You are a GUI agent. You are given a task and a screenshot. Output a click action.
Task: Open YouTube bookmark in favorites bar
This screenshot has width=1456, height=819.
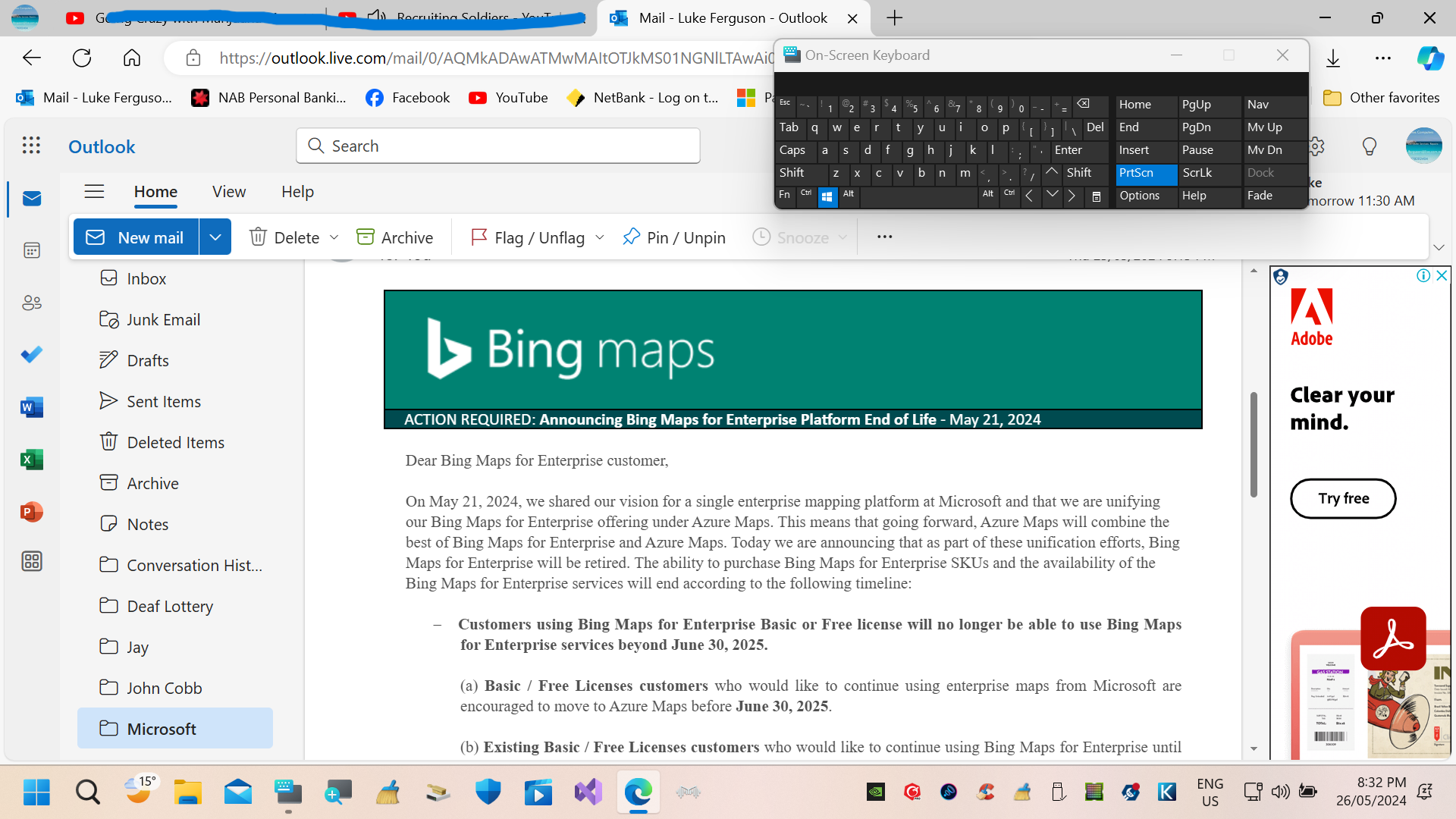point(508,98)
